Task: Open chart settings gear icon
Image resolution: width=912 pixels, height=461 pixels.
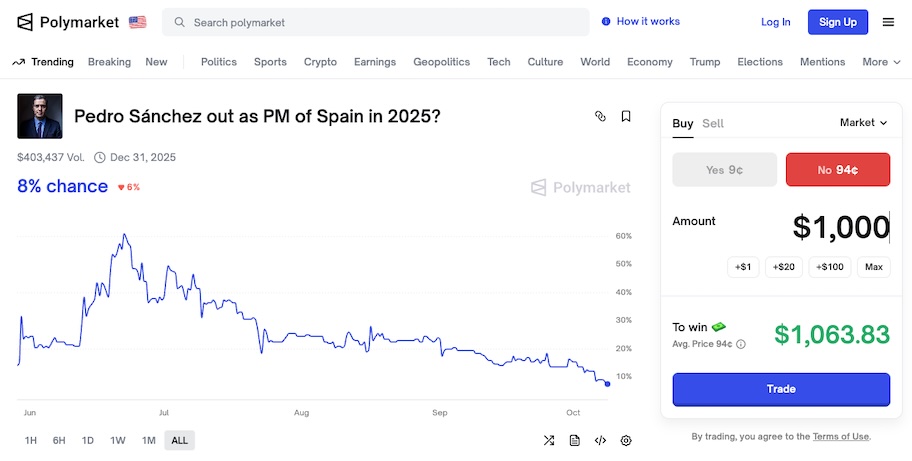Action: [x=626, y=440]
